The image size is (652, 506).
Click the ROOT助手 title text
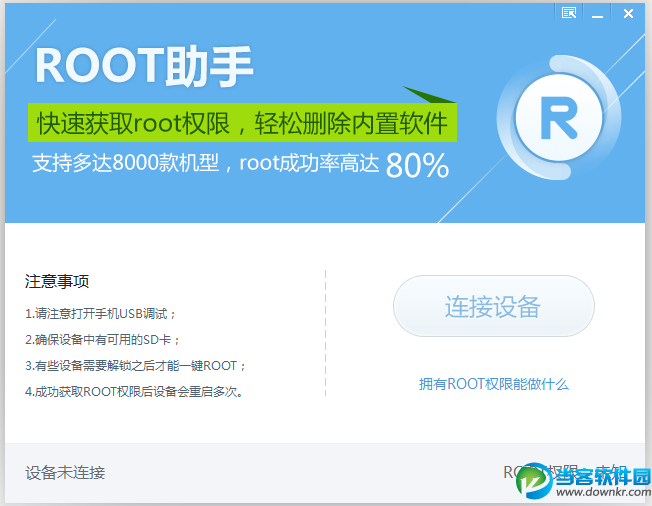pos(144,66)
